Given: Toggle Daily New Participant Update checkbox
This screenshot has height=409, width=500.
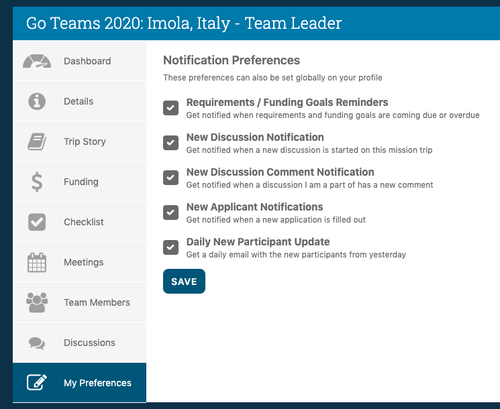Looking at the screenshot, I should tap(171, 247).
